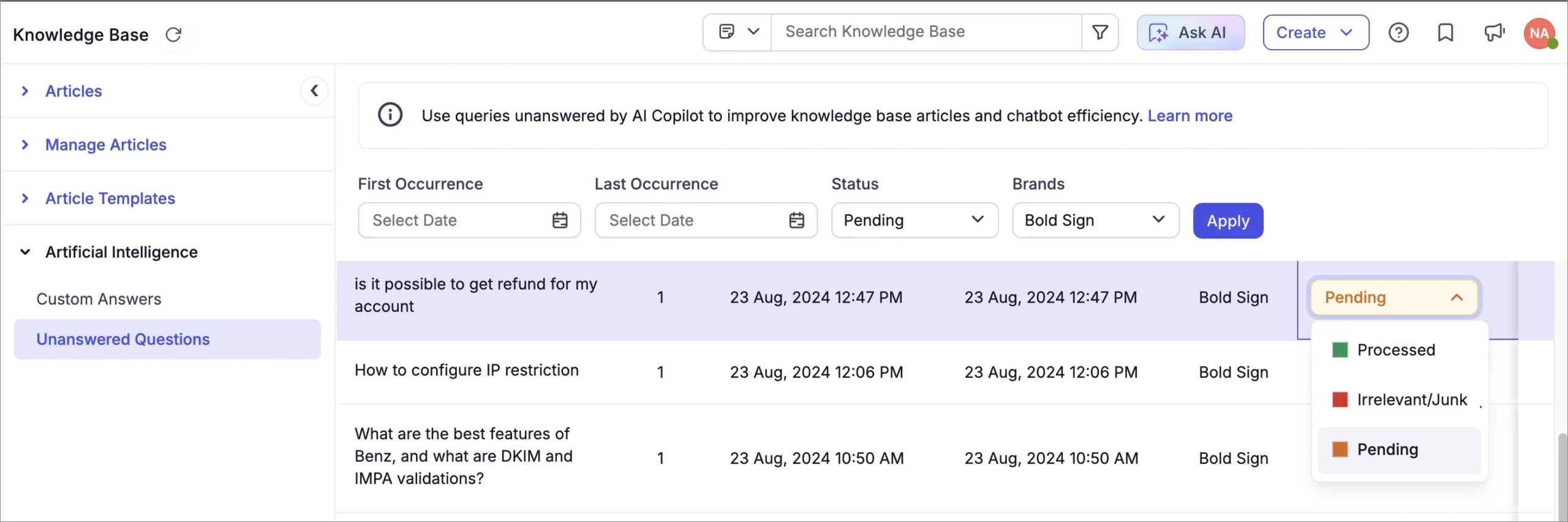This screenshot has height=522, width=1568.
Task: Open the search type selector dropdown
Action: pos(737,32)
